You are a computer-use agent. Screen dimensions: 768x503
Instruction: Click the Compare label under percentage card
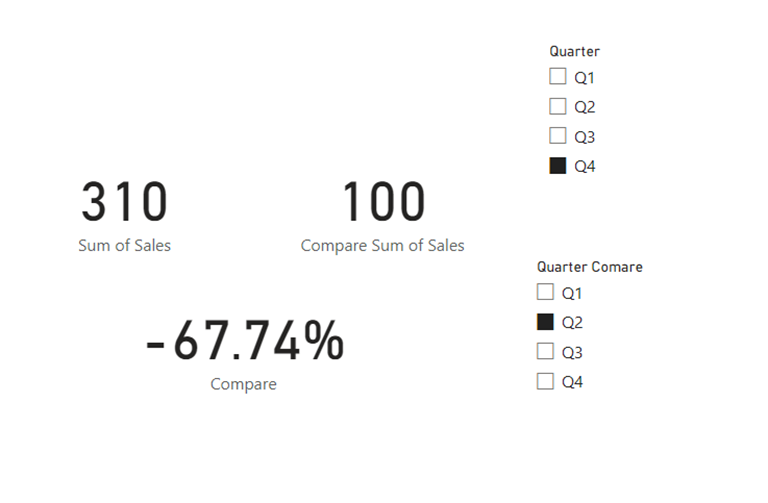click(x=243, y=384)
